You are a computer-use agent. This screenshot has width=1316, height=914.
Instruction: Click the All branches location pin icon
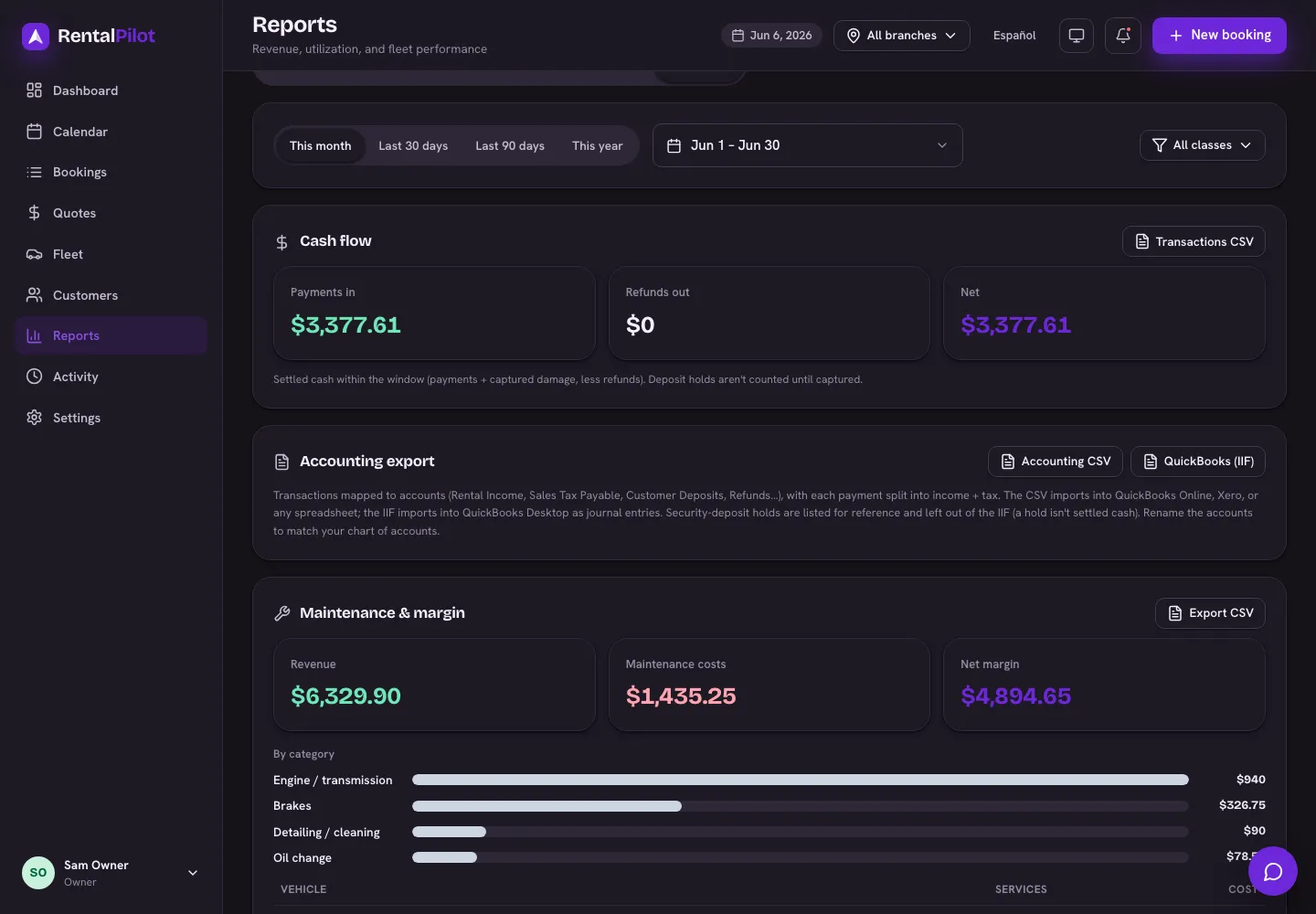pyautogui.click(x=854, y=36)
